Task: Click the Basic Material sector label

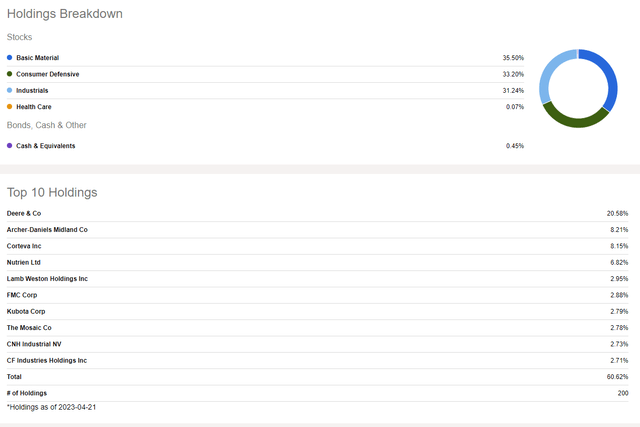Action: pyautogui.click(x=38, y=58)
